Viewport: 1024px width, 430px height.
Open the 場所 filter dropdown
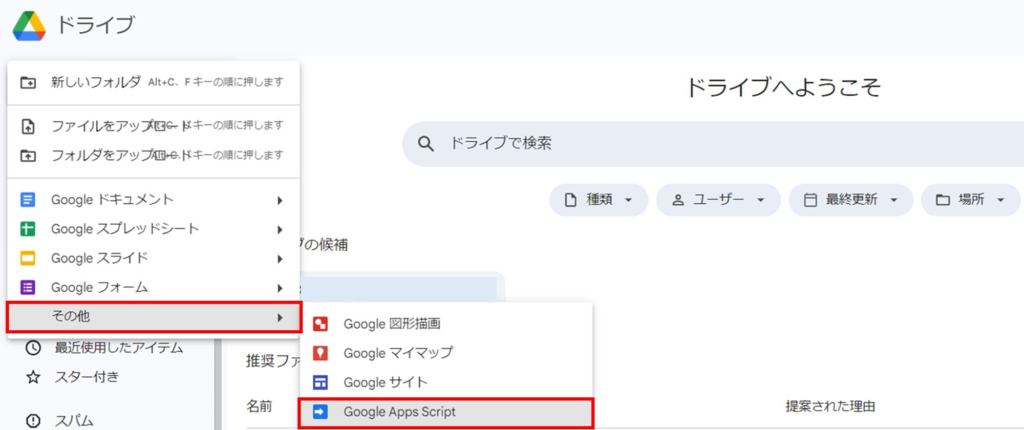click(x=970, y=200)
